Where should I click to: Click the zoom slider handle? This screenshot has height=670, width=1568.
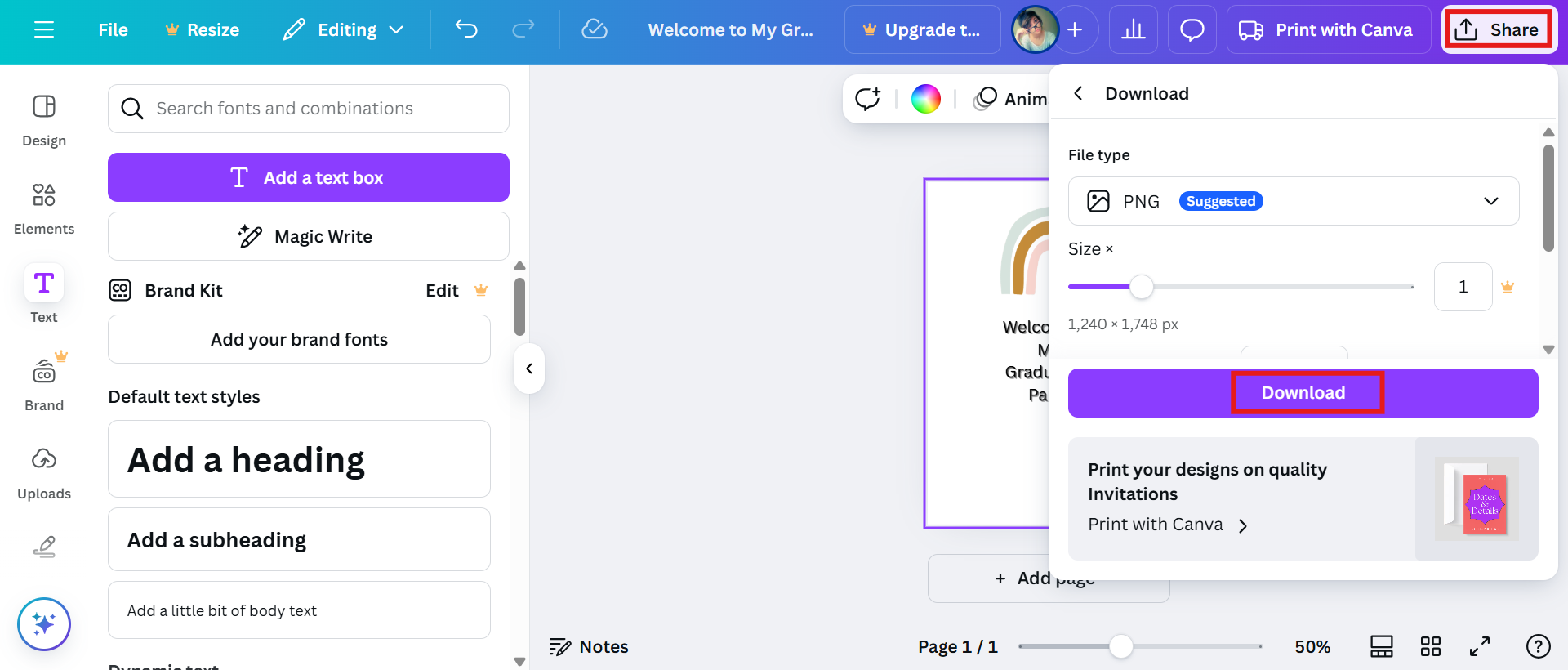coord(1121,646)
